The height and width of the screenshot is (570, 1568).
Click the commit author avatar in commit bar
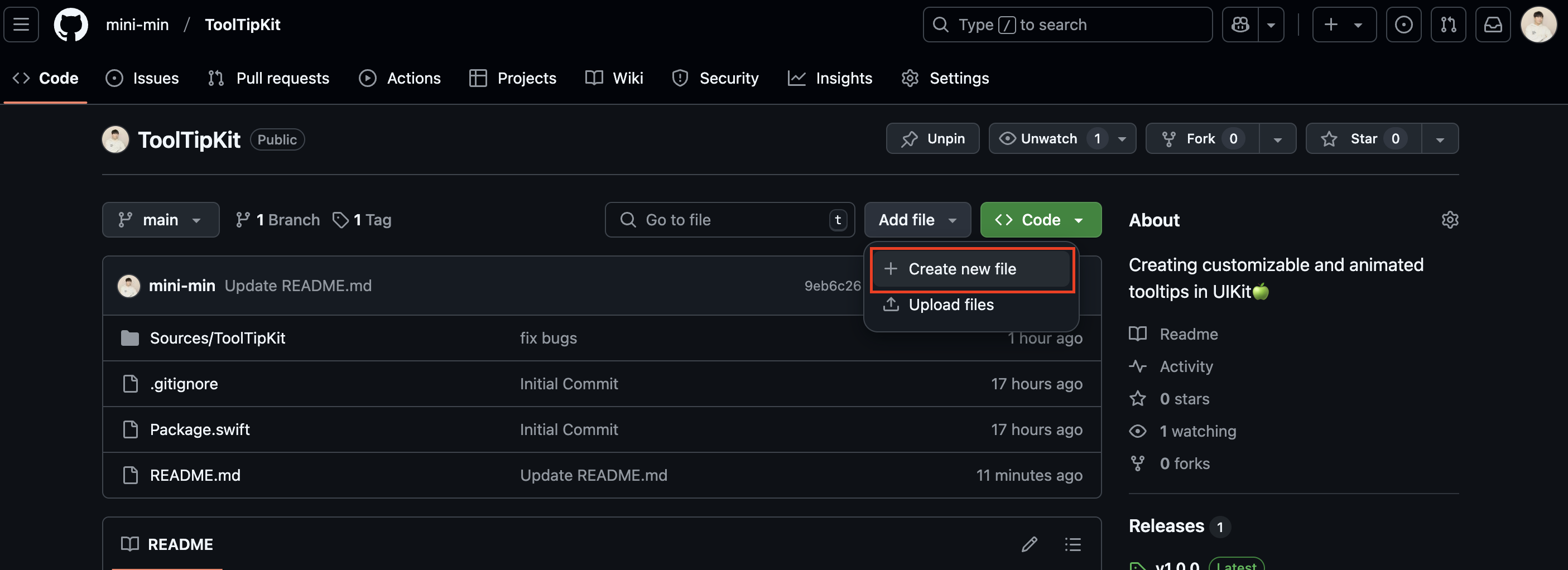pos(128,286)
